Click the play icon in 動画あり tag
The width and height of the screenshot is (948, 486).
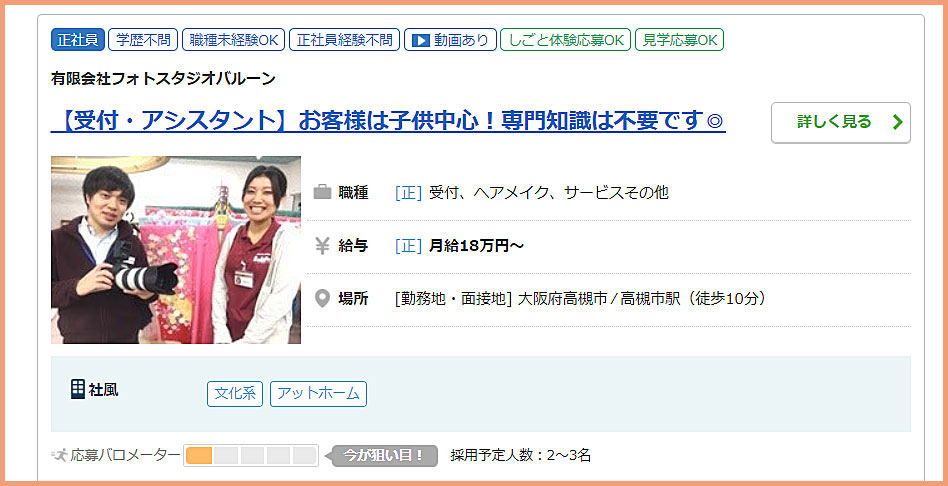coord(420,40)
